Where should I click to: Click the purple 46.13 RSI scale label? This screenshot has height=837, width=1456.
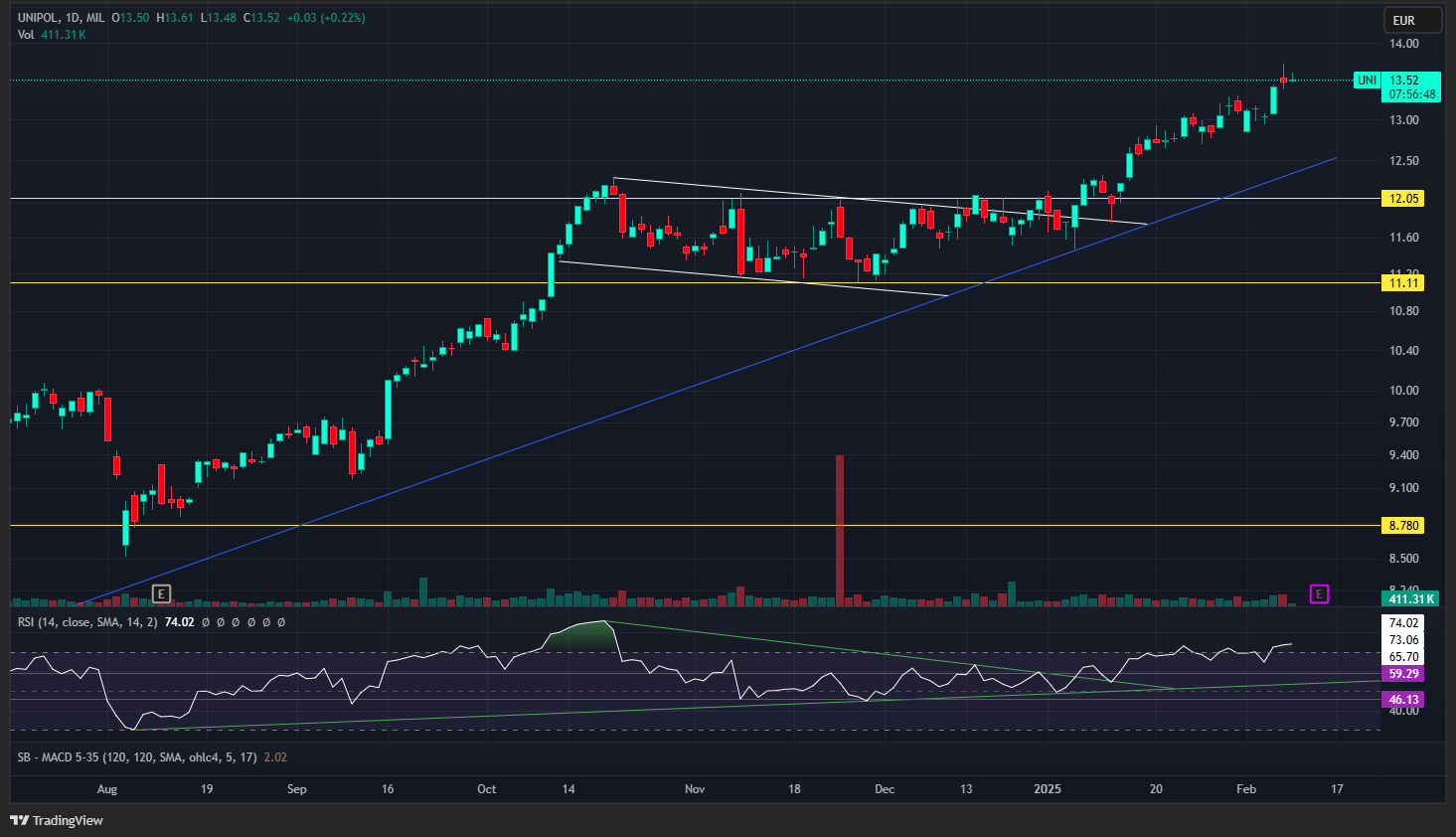1403,700
